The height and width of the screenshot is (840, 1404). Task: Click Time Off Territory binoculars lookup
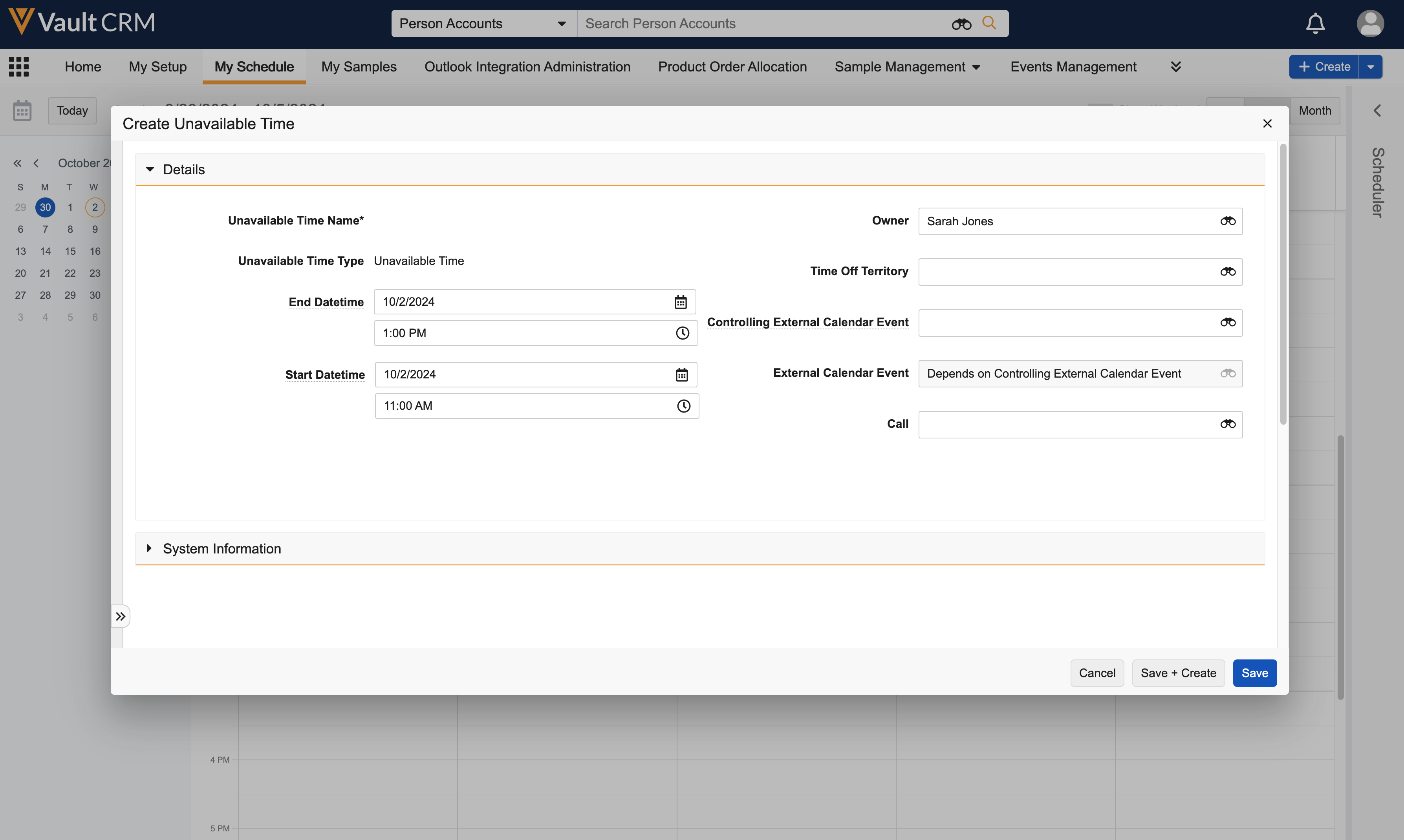1227,272
